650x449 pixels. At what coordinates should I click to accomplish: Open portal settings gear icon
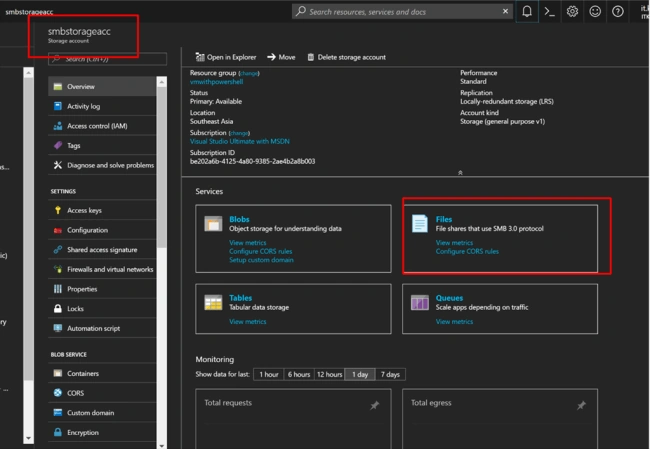pyautogui.click(x=572, y=12)
